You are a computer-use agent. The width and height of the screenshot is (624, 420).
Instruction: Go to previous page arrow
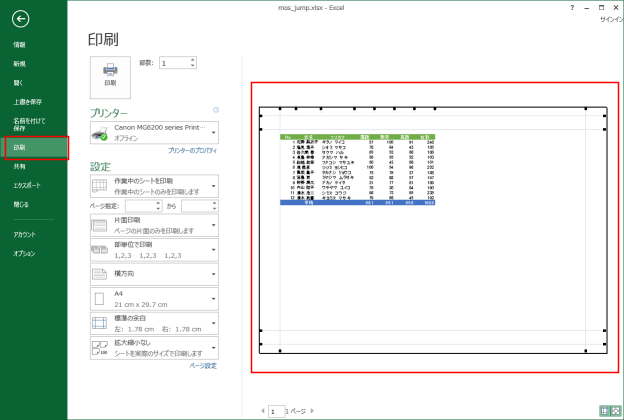[x=263, y=411]
